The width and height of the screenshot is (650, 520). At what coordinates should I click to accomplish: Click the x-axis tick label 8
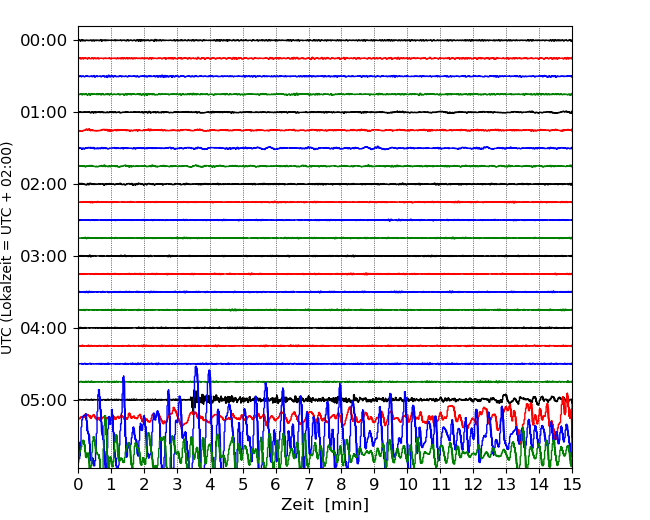click(342, 484)
